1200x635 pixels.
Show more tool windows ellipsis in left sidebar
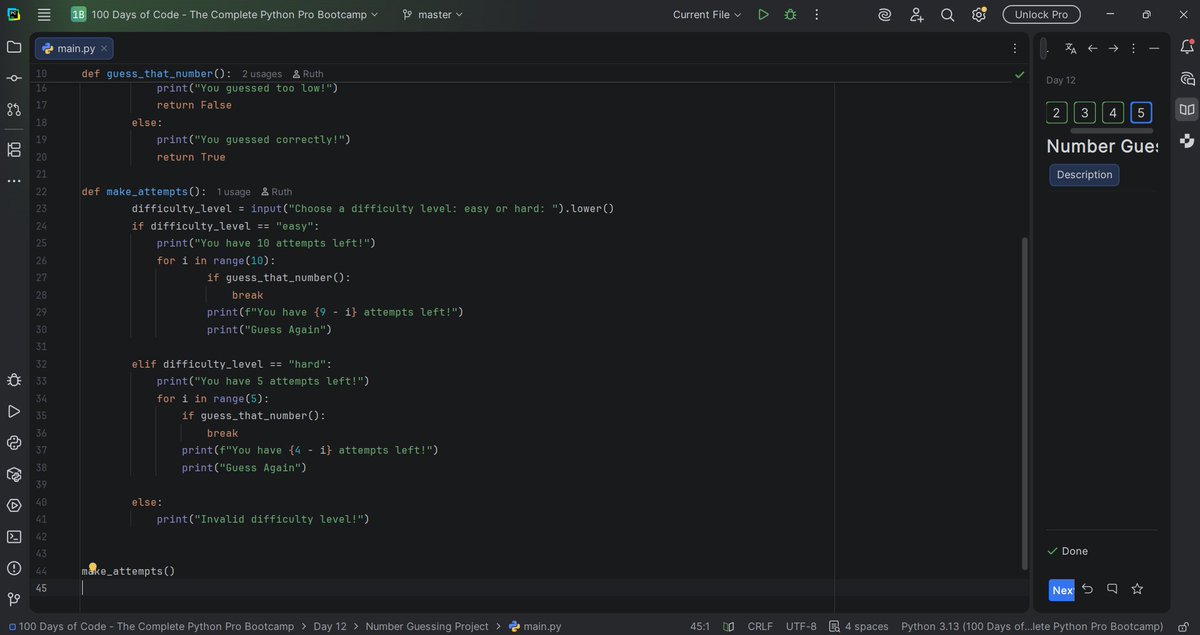click(x=14, y=181)
